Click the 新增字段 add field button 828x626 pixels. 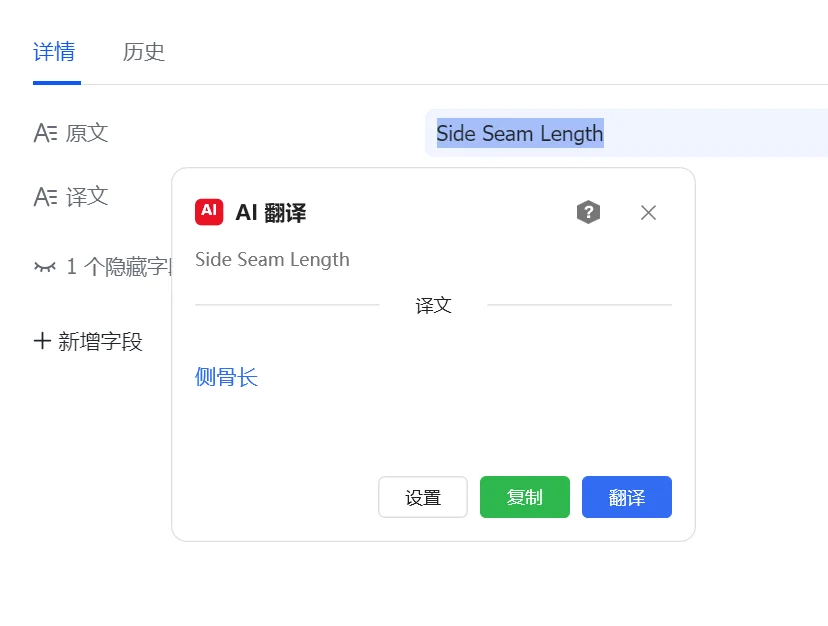pyautogui.click(x=88, y=341)
